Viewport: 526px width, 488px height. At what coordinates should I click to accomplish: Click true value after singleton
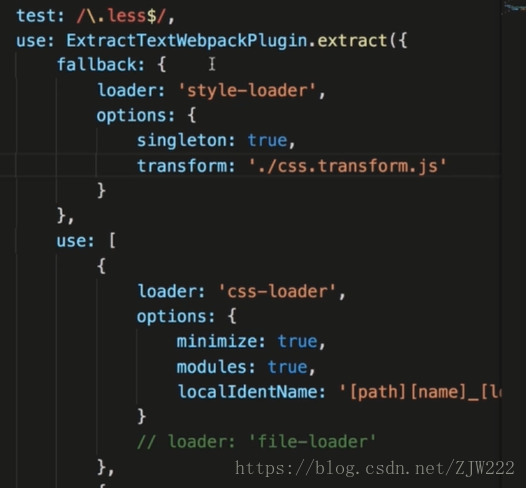coord(267,141)
